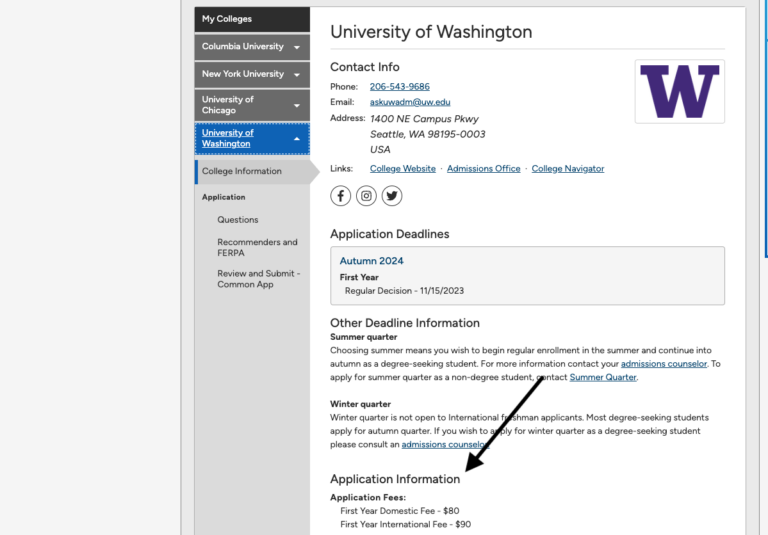Viewport: 768px width, 535px height.
Task: Expand New York University dropdown arrow
Action: 297,74
